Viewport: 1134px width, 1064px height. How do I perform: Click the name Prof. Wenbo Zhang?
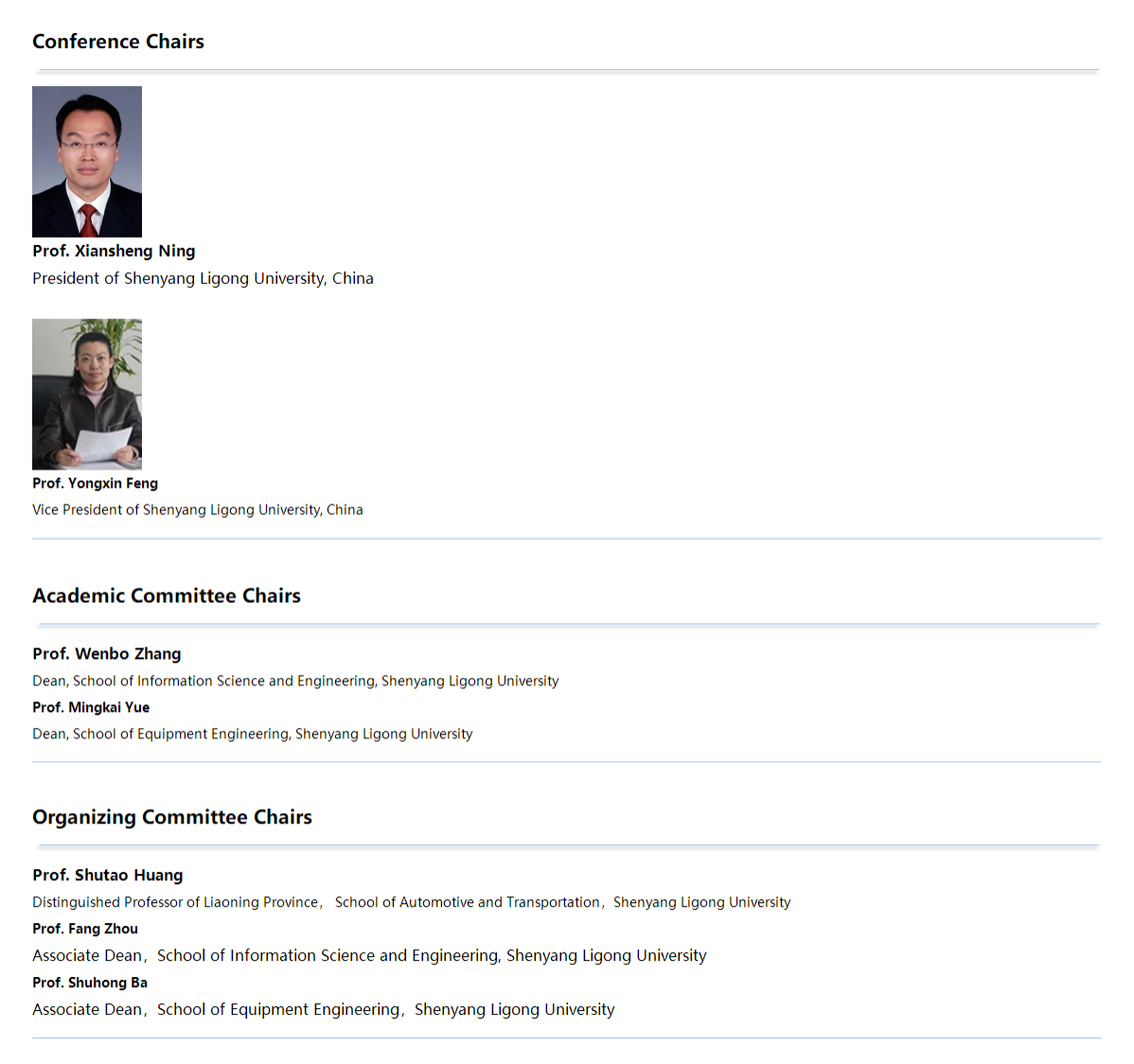[x=106, y=654]
